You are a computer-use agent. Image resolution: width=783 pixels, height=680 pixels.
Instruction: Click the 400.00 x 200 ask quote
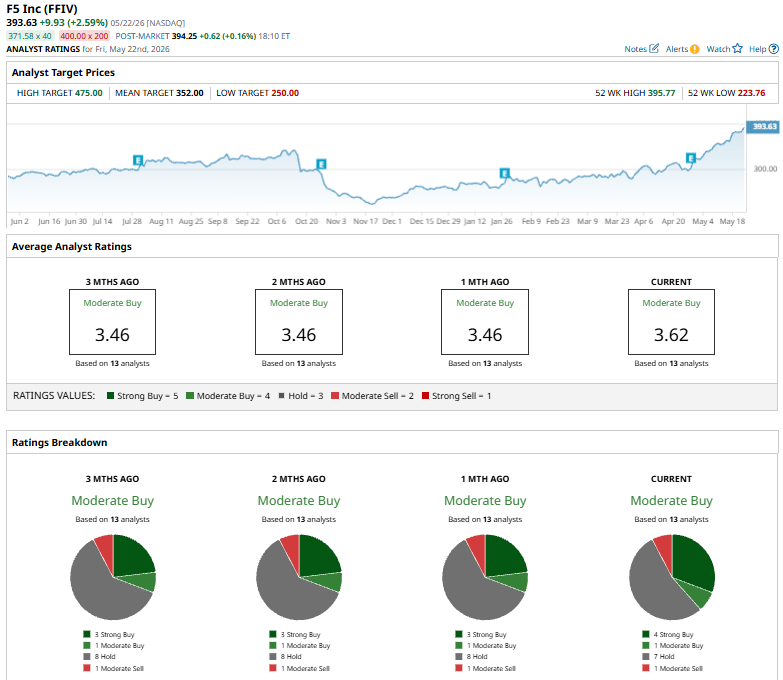point(84,36)
